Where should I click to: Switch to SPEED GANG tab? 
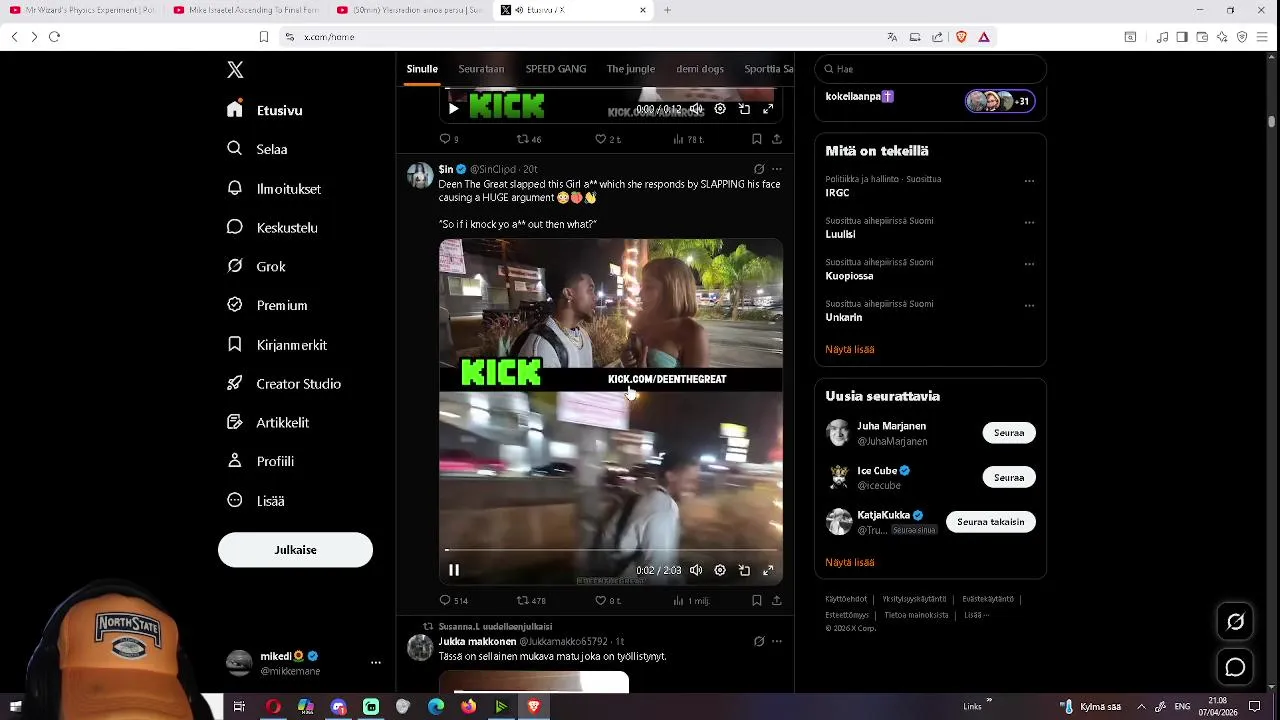[x=556, y=69]
